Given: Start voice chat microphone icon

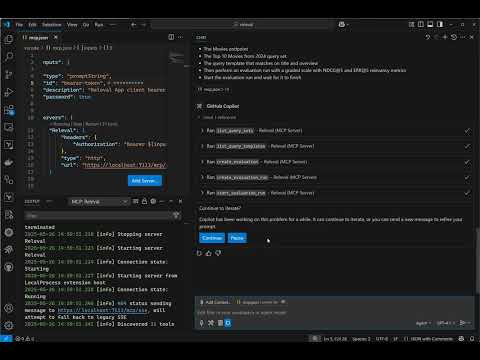Looking at the screenshot, I should coord(202,323).
